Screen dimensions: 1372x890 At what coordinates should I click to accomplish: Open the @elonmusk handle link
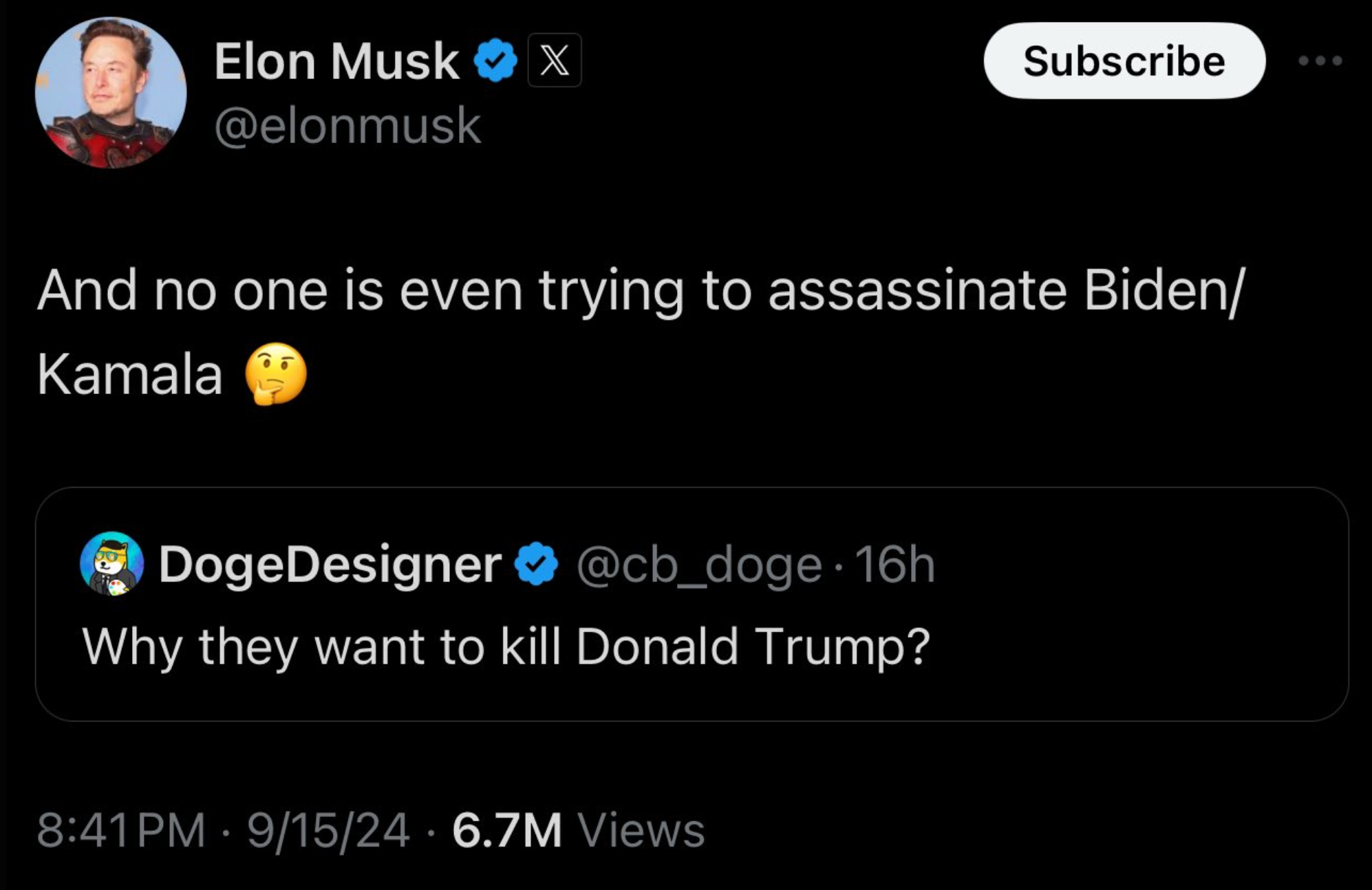click(347, 127)
